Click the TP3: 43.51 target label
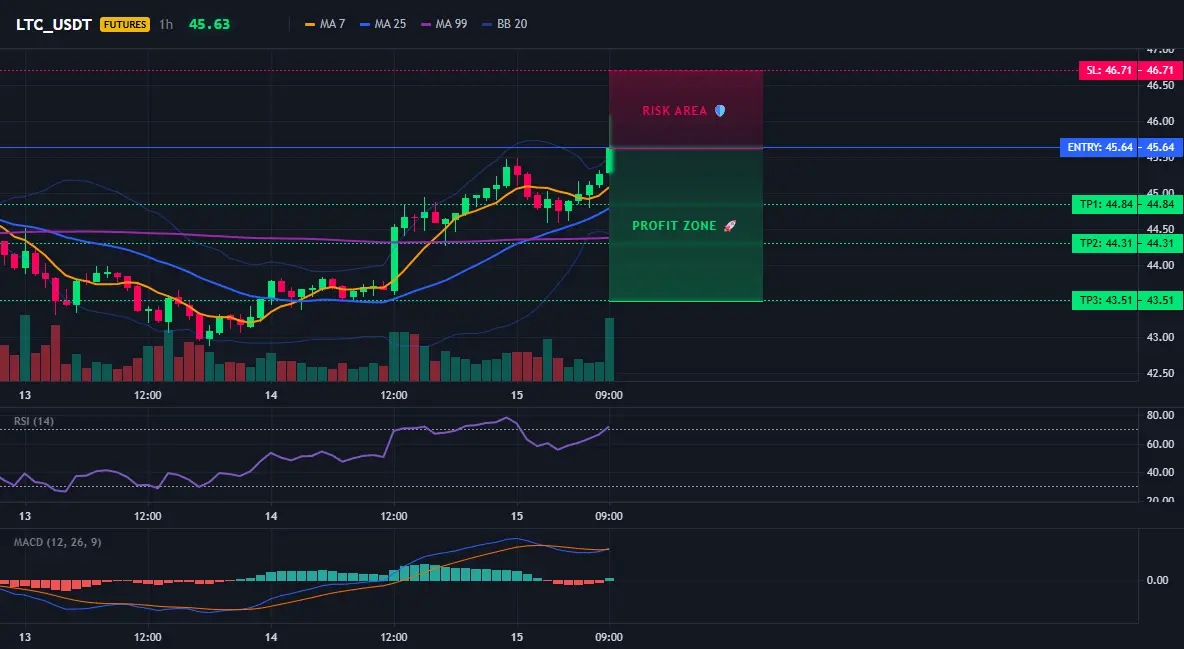The height and width of the screenshot is (649, 1184). (1105, 301)
